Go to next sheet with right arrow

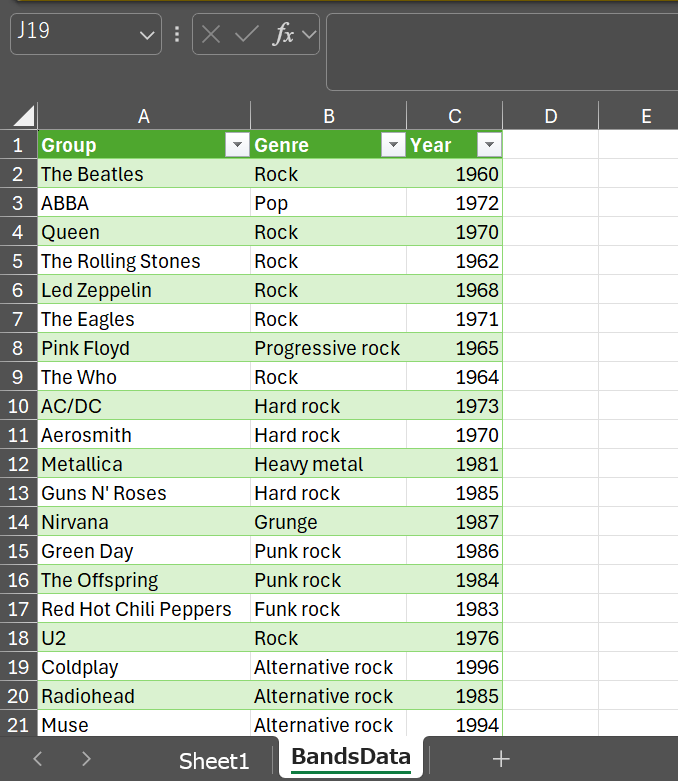tap(86, 759)
